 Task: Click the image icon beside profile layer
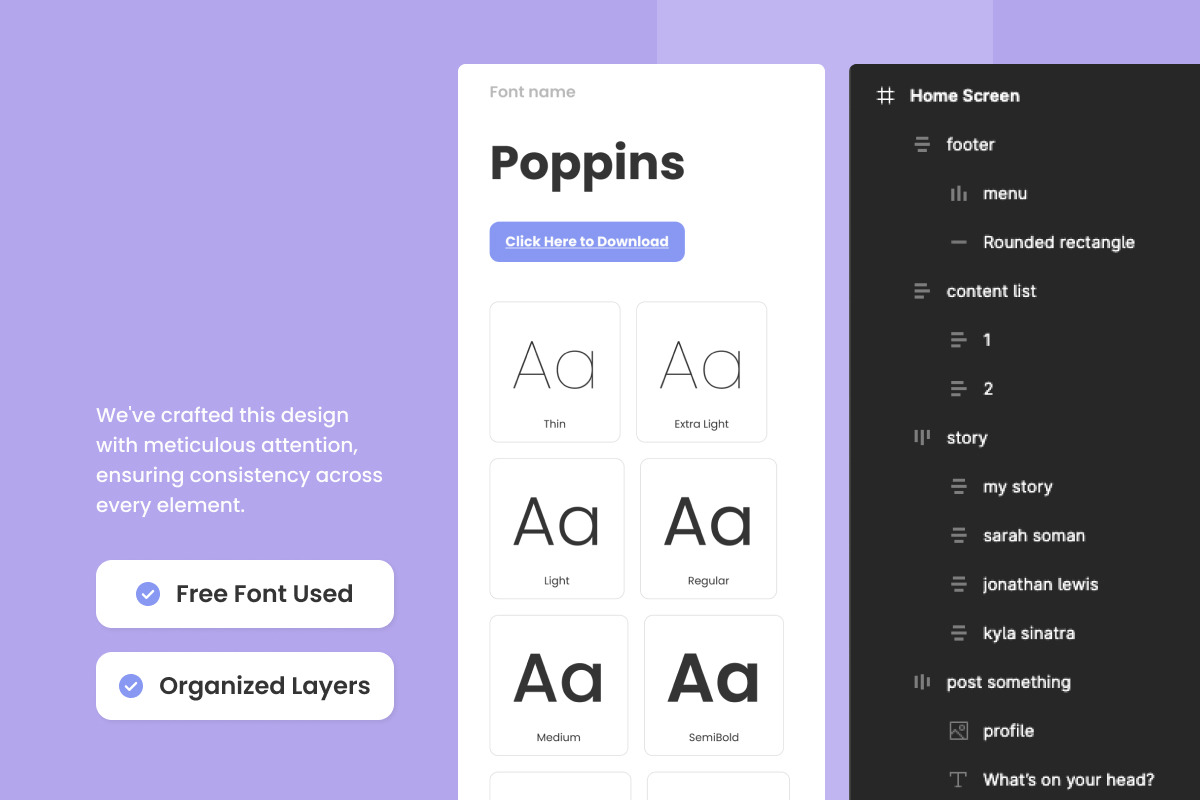pos(959,731)
